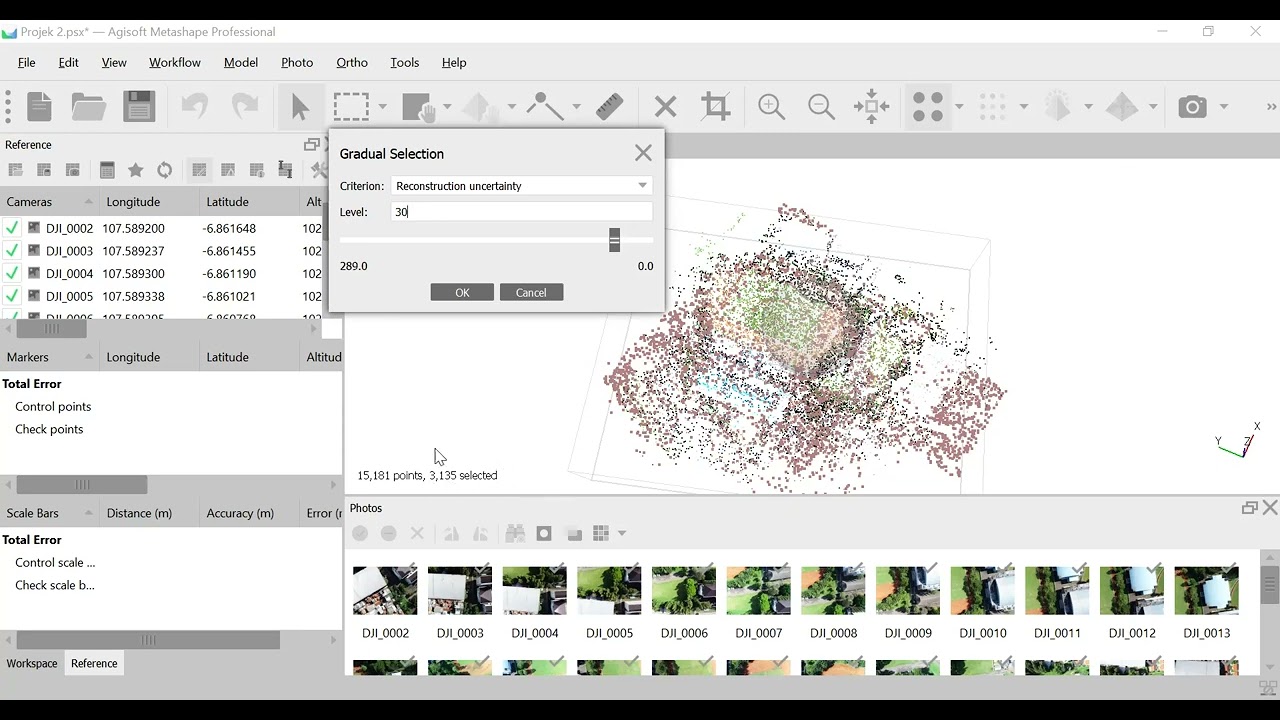Open the Model menu
The width and height of the screenshot is (1280, 720).
[241, 62]
